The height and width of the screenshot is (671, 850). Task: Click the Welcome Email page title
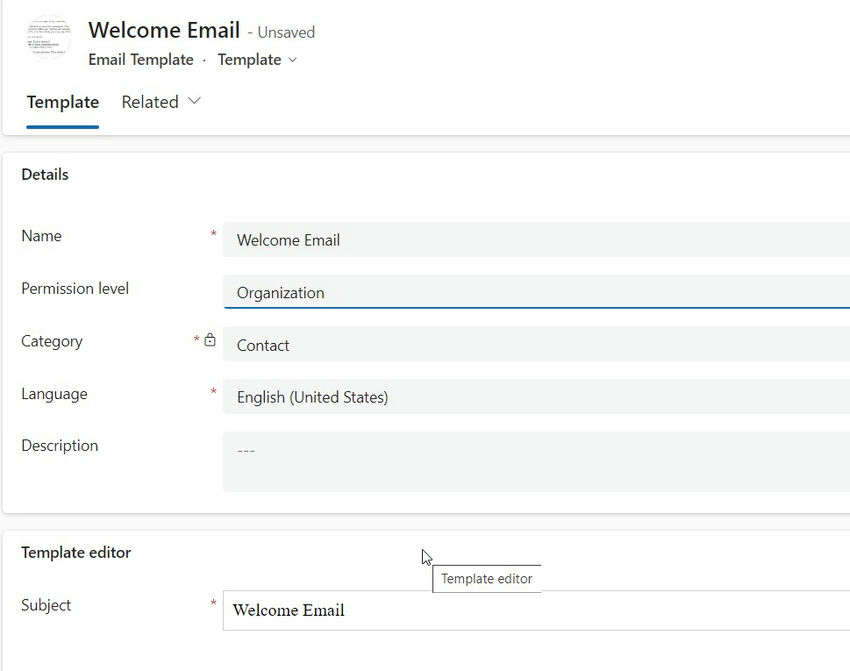164,30
